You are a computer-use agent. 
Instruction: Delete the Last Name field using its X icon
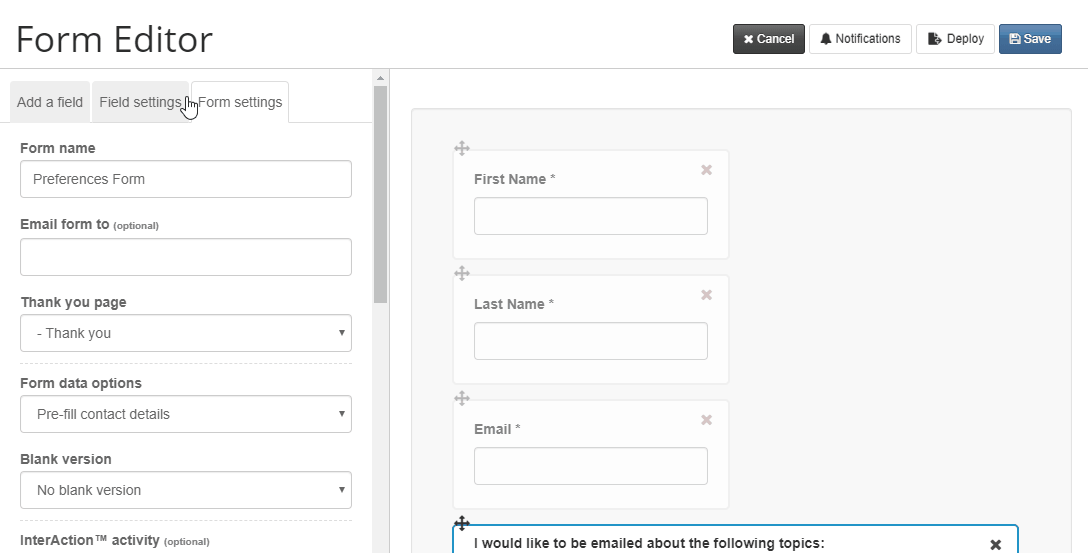706,295
